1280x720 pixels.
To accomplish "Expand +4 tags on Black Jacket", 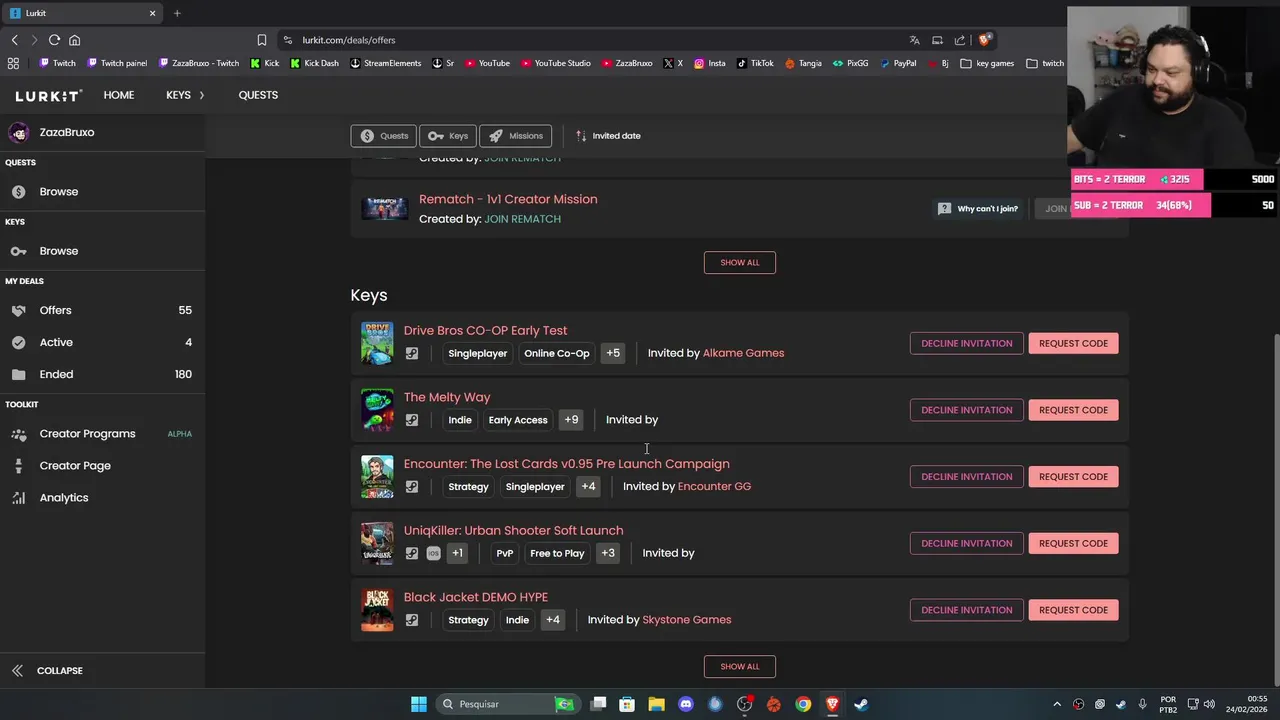I will click(552, 620).
